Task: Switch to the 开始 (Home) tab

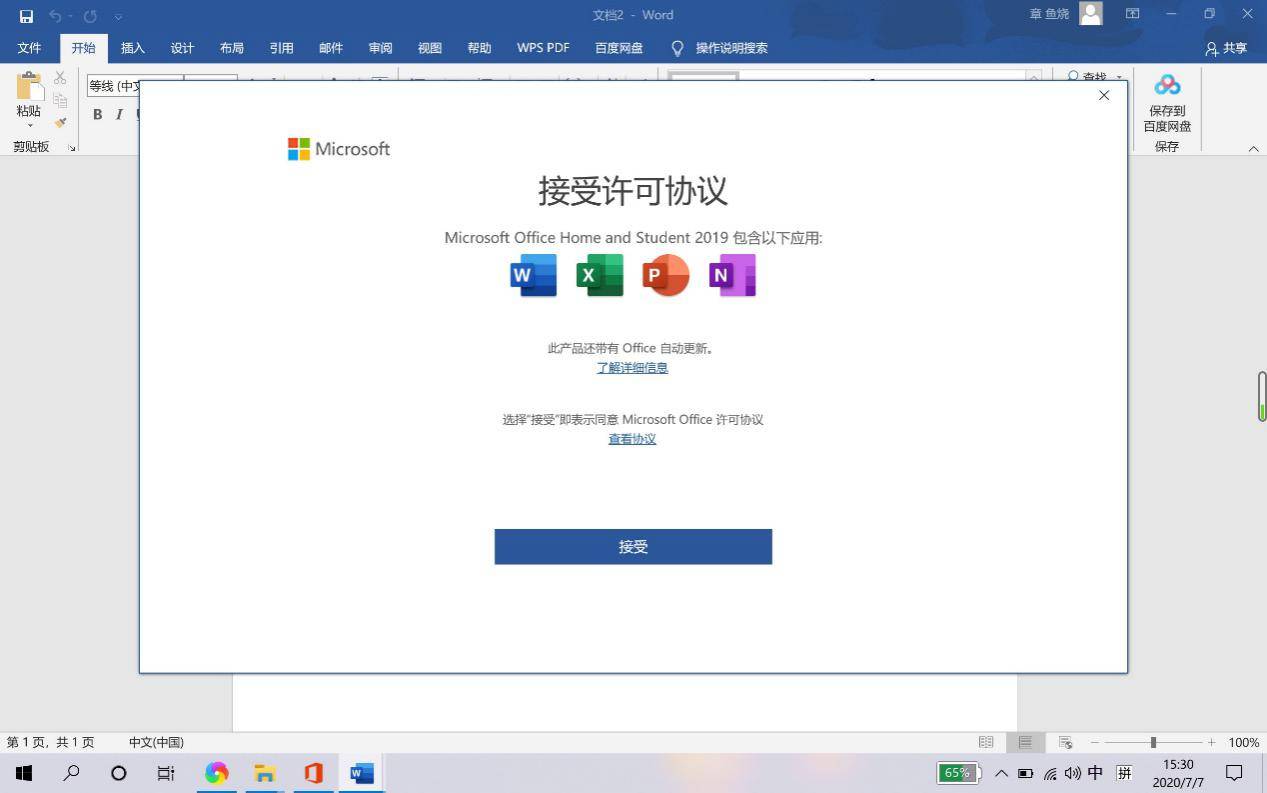Action: (83, 48)
